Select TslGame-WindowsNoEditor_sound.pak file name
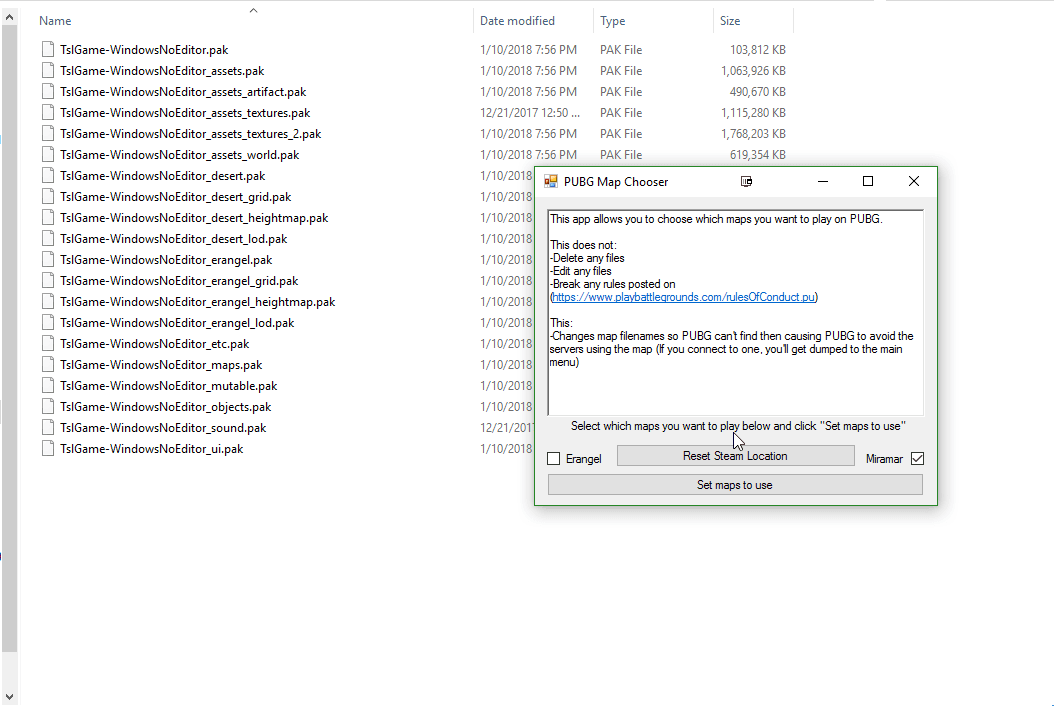1054x706 pixels. click(x=163, y=428)
